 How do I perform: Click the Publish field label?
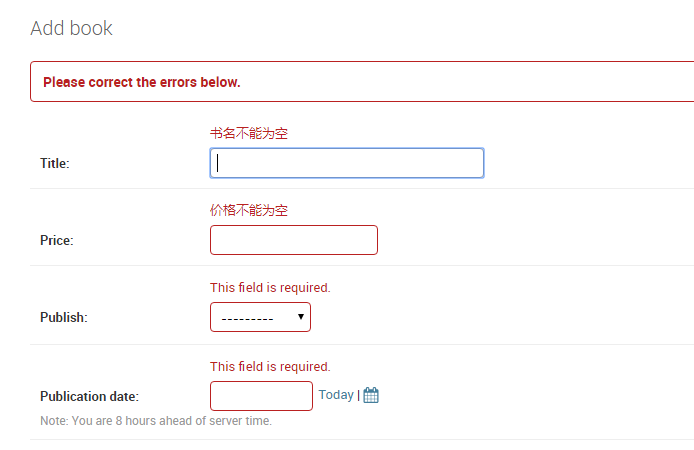(x=64, y=317)
